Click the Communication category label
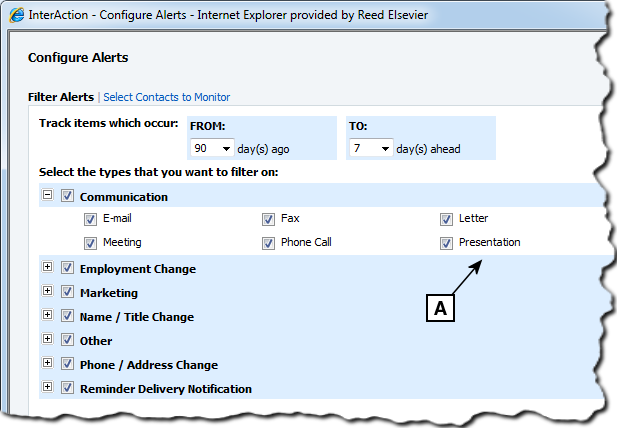The image size is (624, 433). (124, 197)
